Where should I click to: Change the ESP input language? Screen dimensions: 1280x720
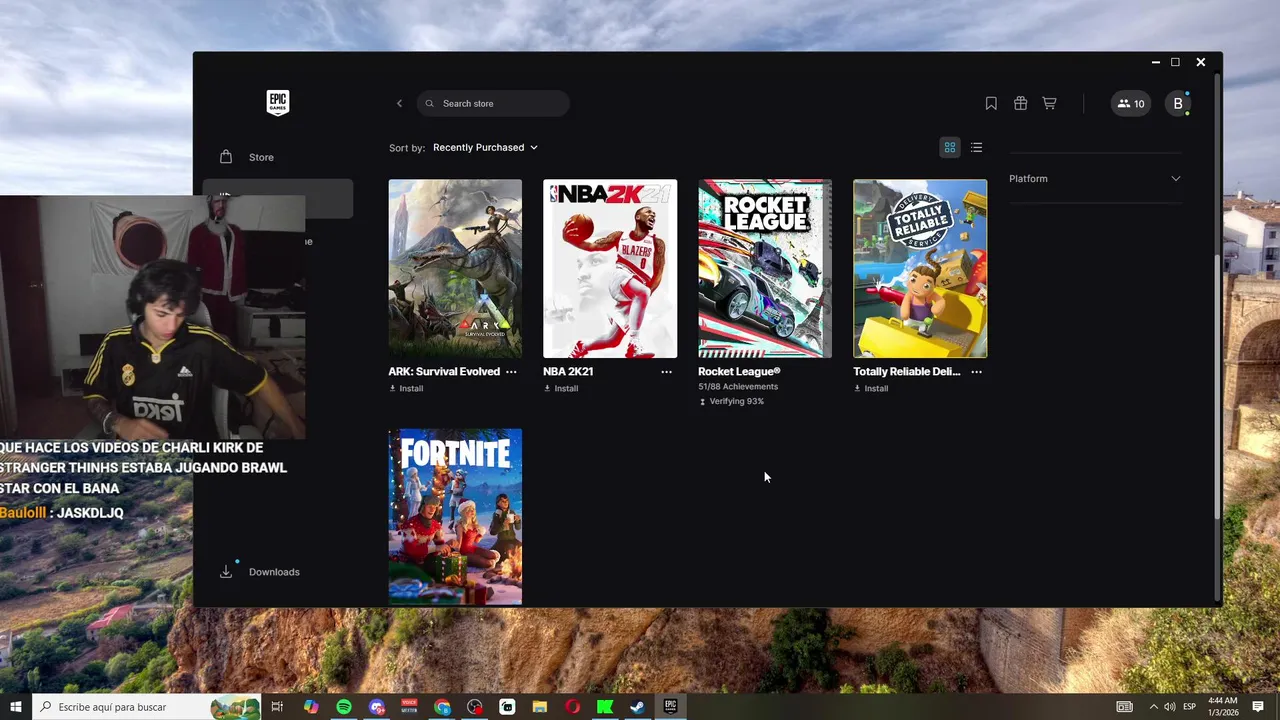pyautogui.click(x=1190, y=707)
